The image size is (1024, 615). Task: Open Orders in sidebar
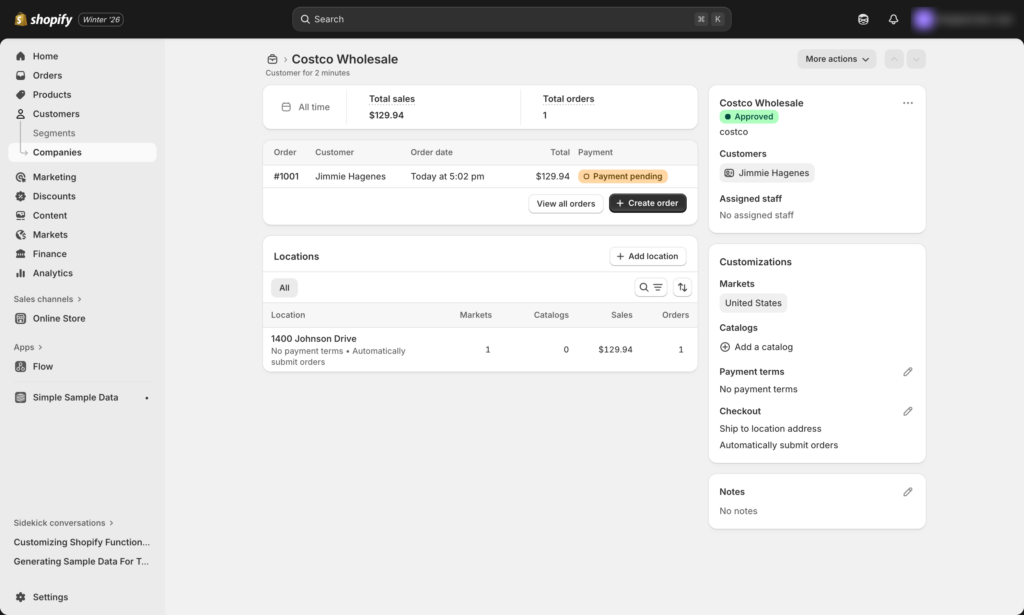coord(82,76)
